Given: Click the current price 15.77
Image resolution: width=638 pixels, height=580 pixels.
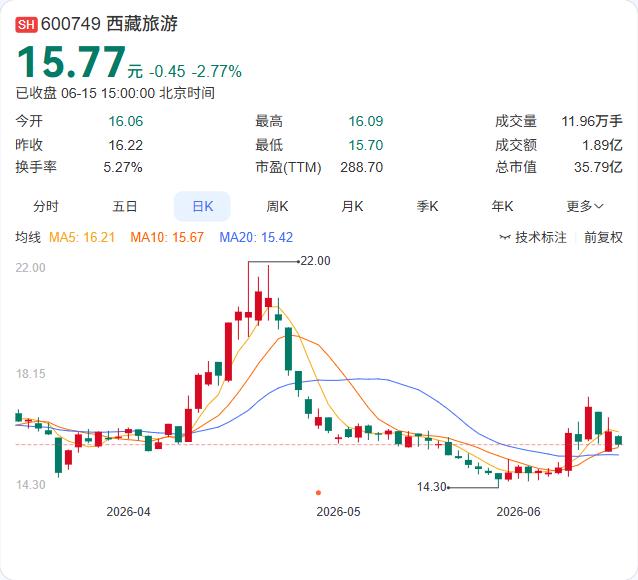Looking at the screenshot, I should coord(71,62).
